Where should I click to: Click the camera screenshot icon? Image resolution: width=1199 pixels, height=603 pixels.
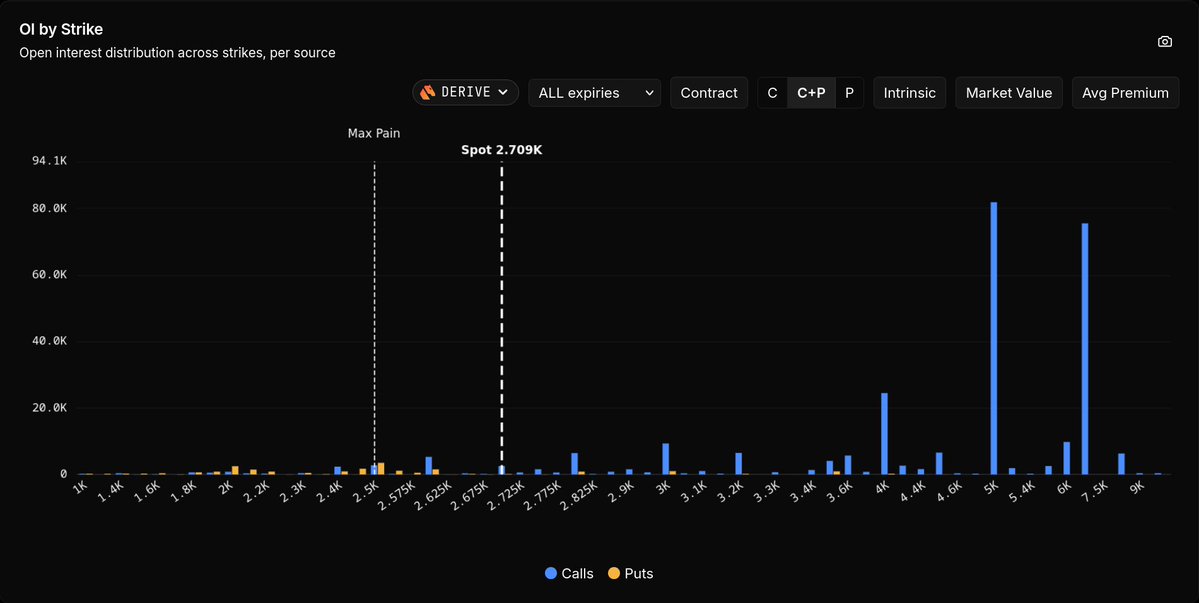coord(1165,42)
